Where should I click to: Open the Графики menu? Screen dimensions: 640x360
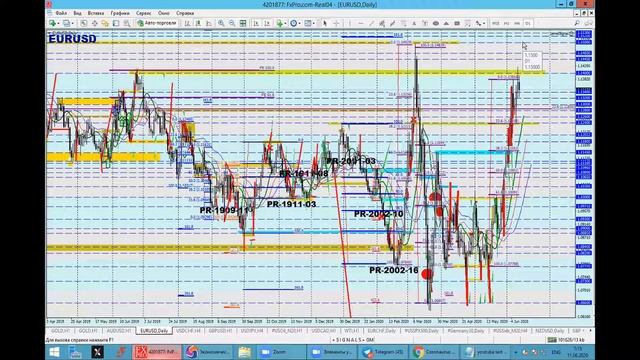point(120,13)
